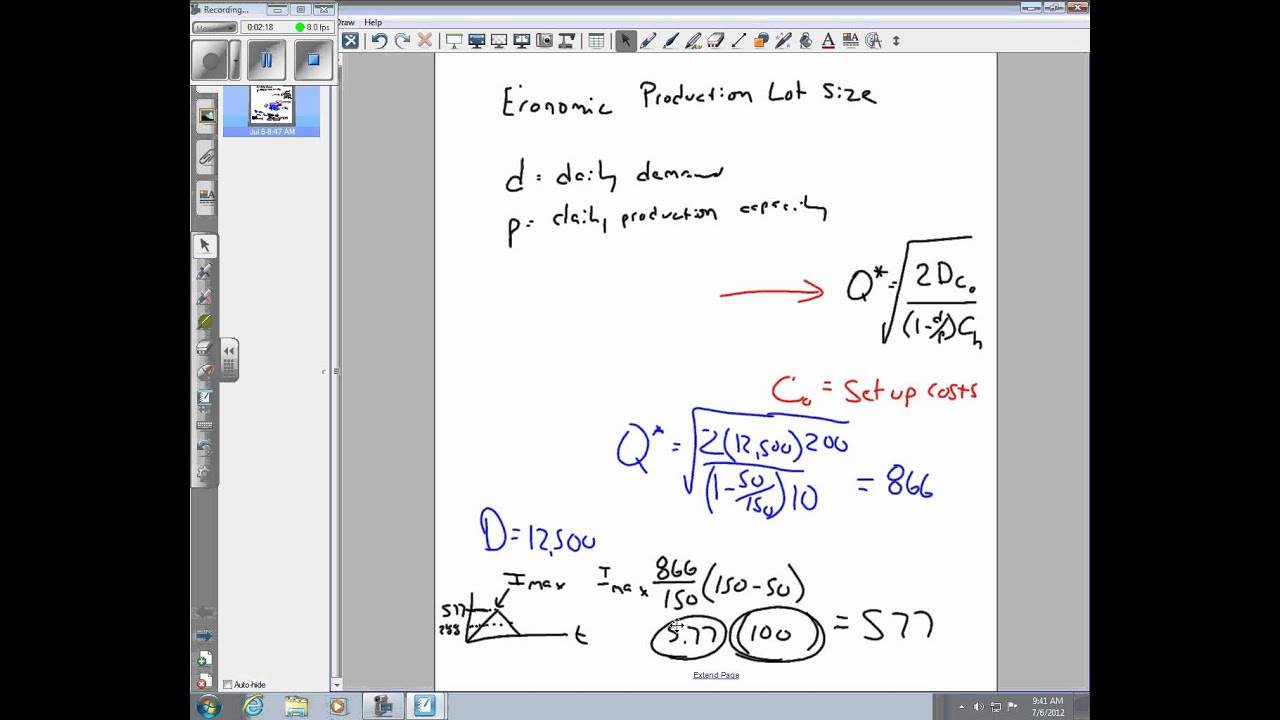Screen dimensions: 1280x720
Task: Open Windows Media Player from taskbar
Action: pos(338,707)
